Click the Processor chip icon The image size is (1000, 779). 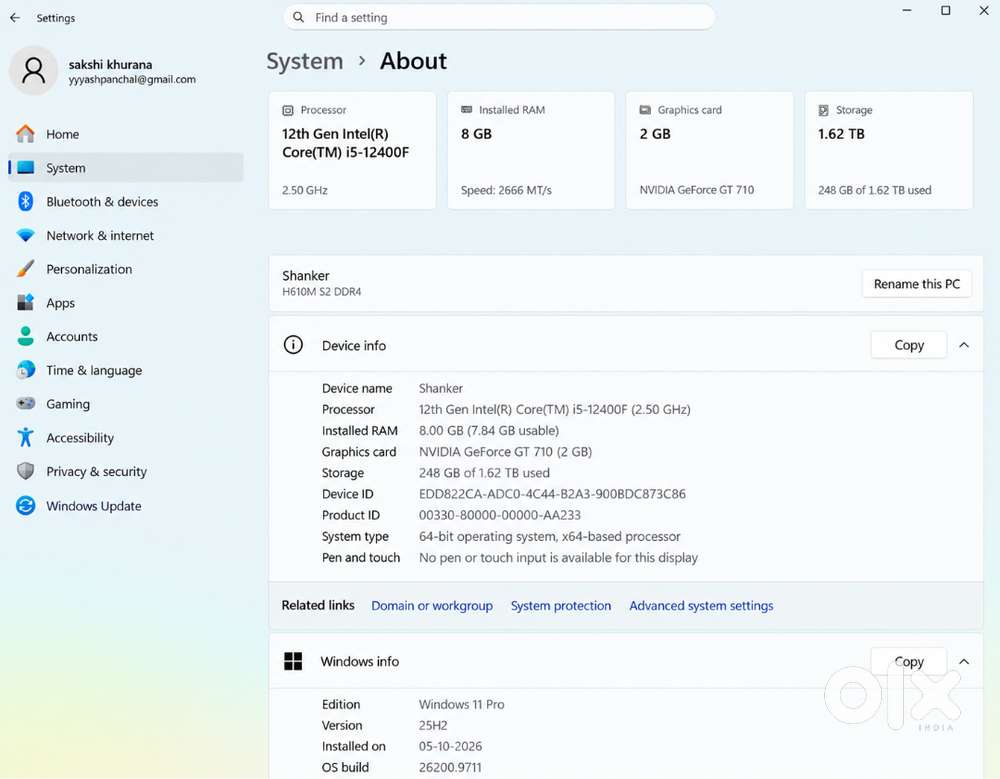288,110
